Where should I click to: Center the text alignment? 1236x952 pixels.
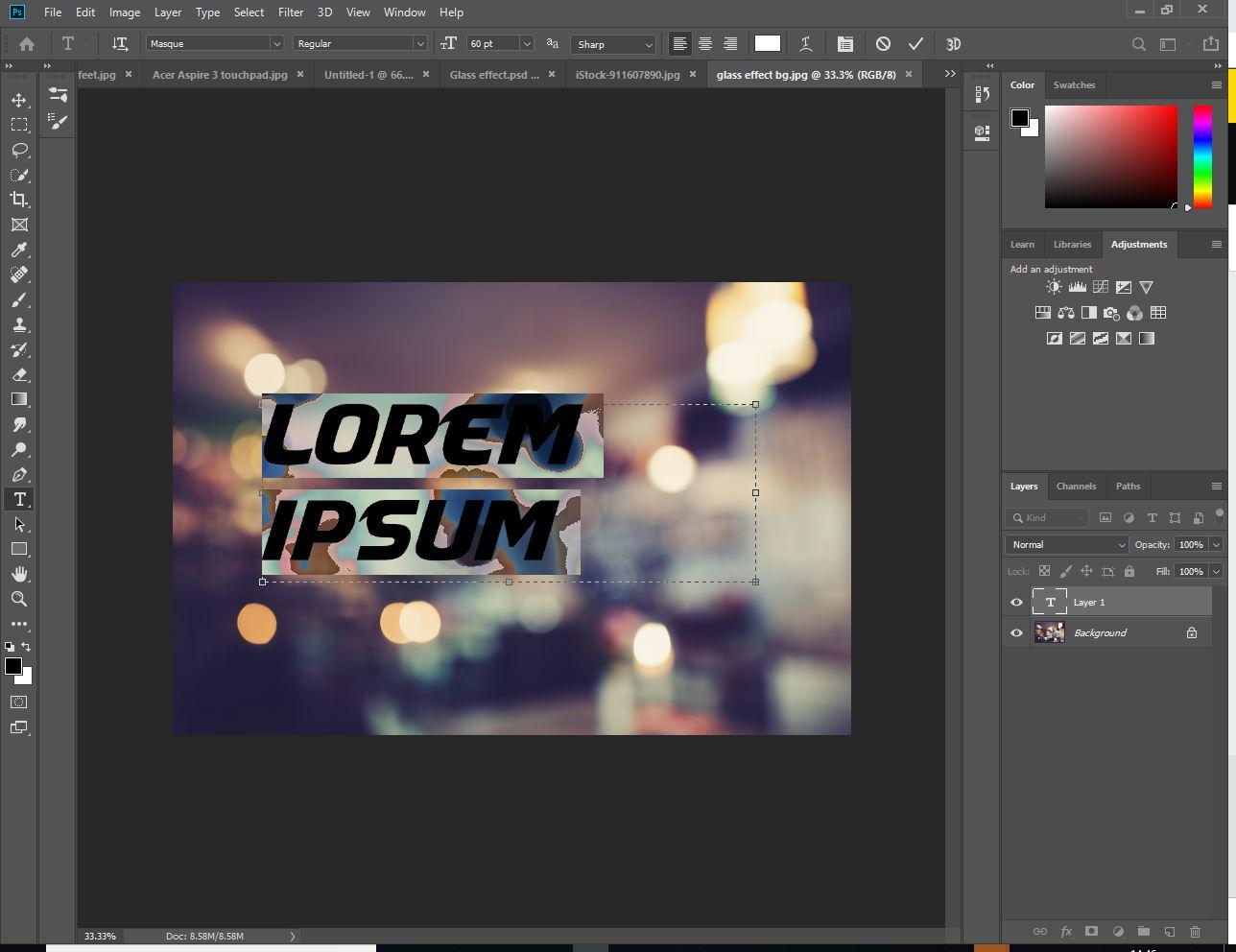pos(705,44)
